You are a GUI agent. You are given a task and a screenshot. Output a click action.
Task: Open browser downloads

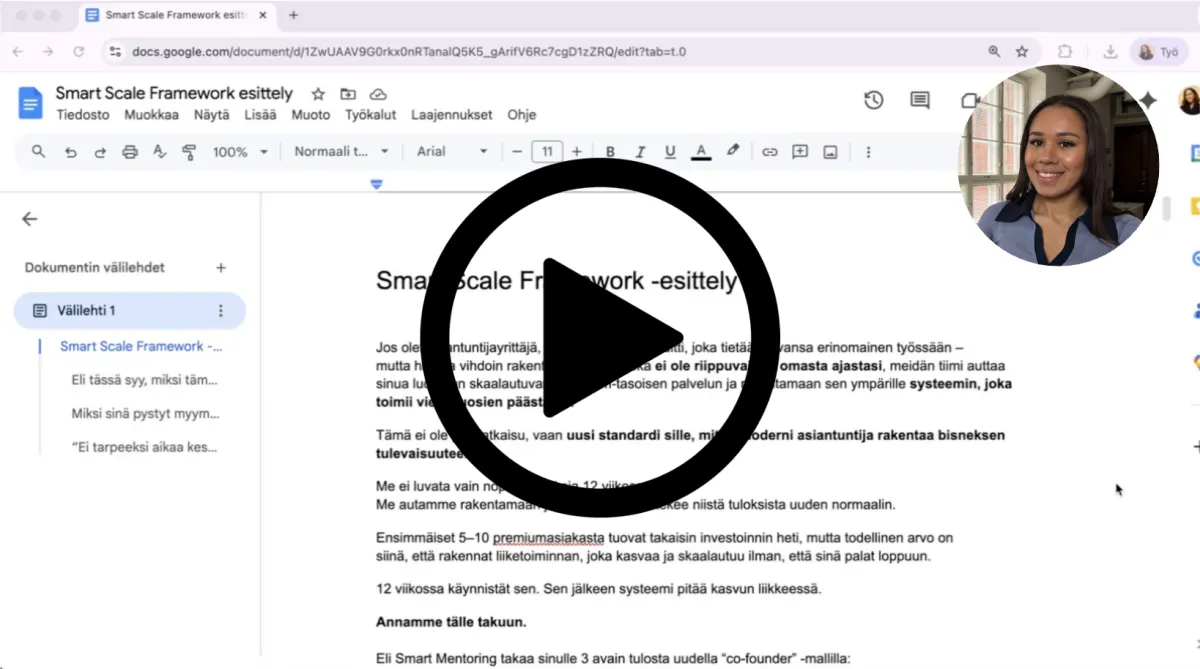[1110, 52]
